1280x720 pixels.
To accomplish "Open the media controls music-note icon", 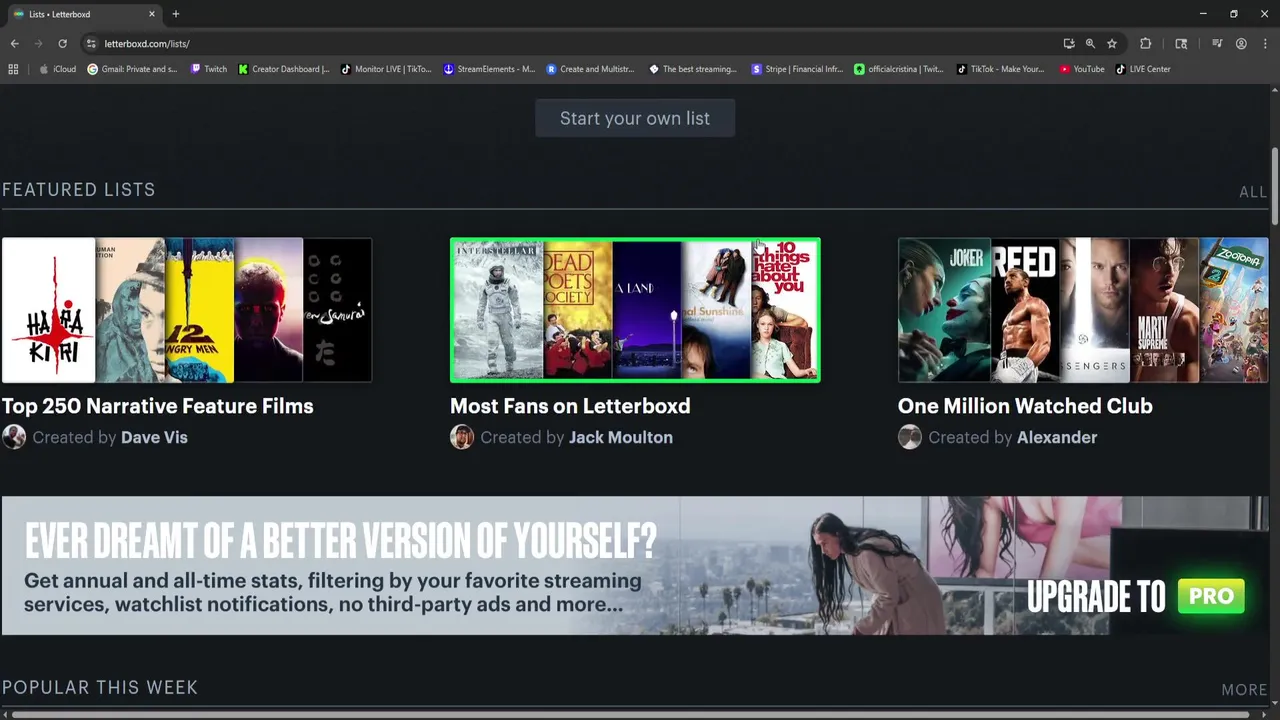I will pyautogui.click(x=1217, y=44).
